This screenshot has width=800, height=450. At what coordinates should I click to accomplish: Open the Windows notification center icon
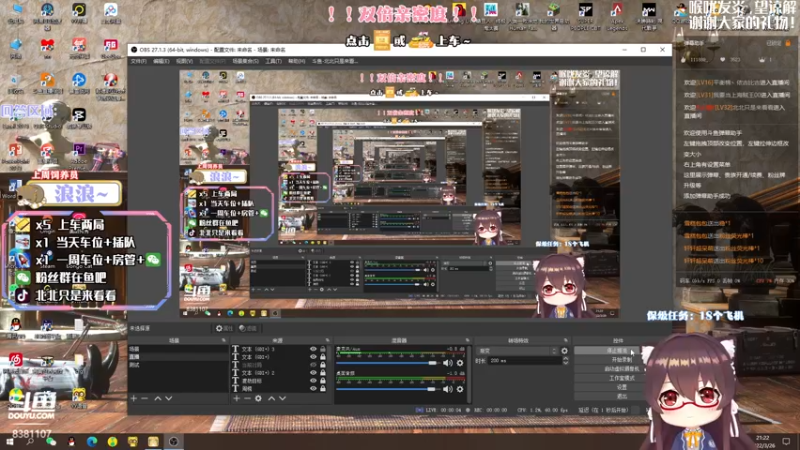786,441
